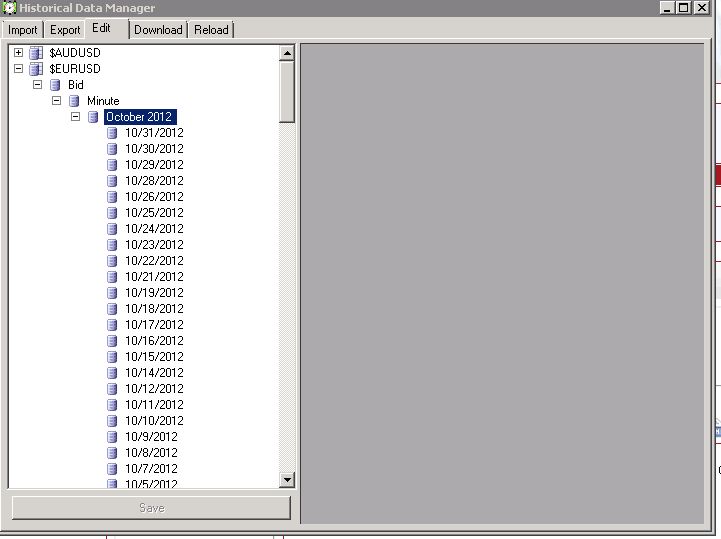Select the Bid label in the tree
721x539 pixels.
[76, 85]
